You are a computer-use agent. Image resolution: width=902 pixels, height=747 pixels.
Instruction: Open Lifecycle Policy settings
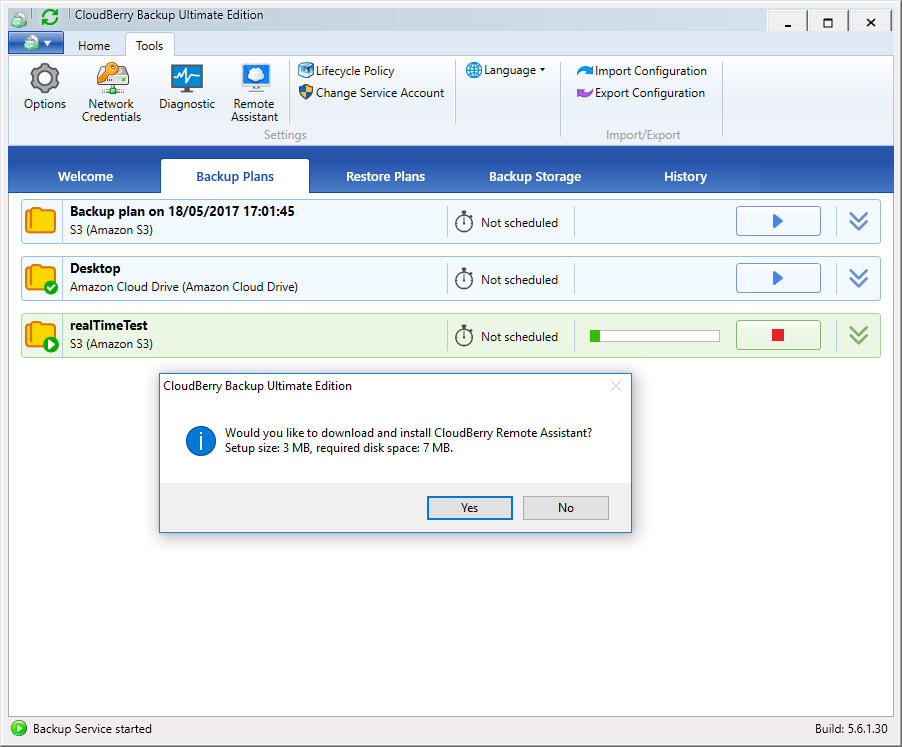346,71
